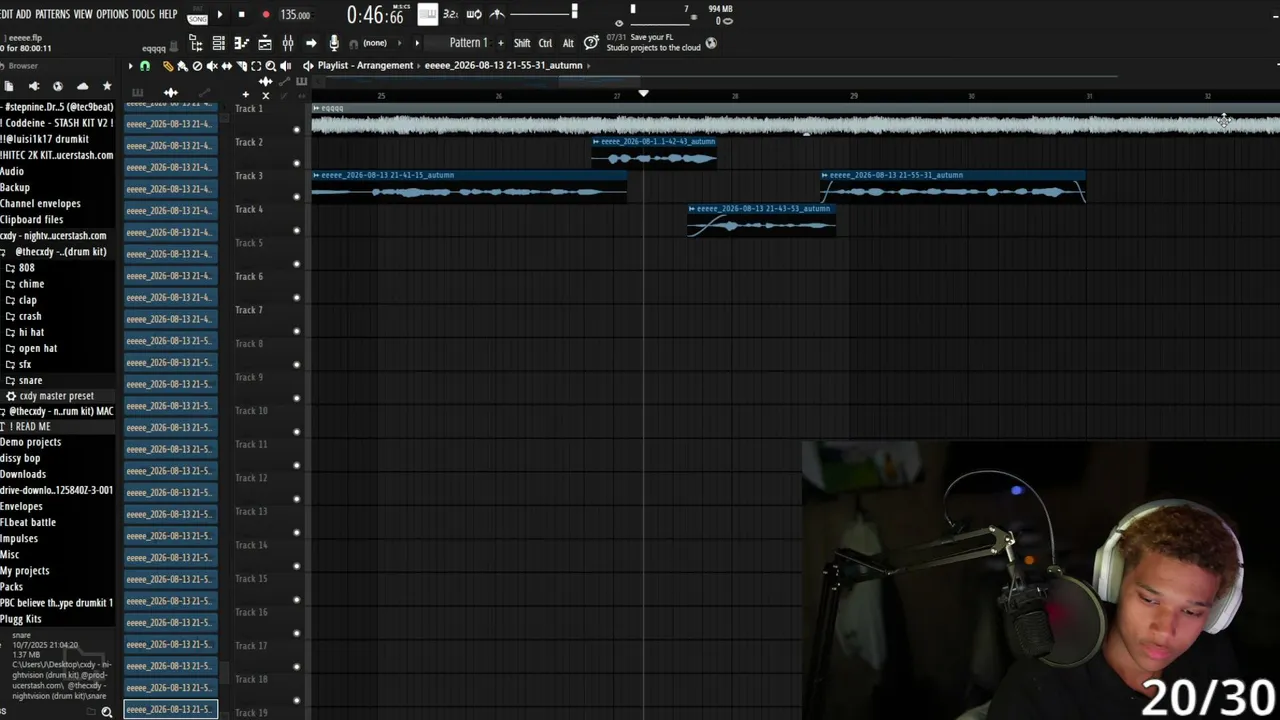Open the TOOLS menu
This screenshot has width=1280, height=720.
[143, 14]
